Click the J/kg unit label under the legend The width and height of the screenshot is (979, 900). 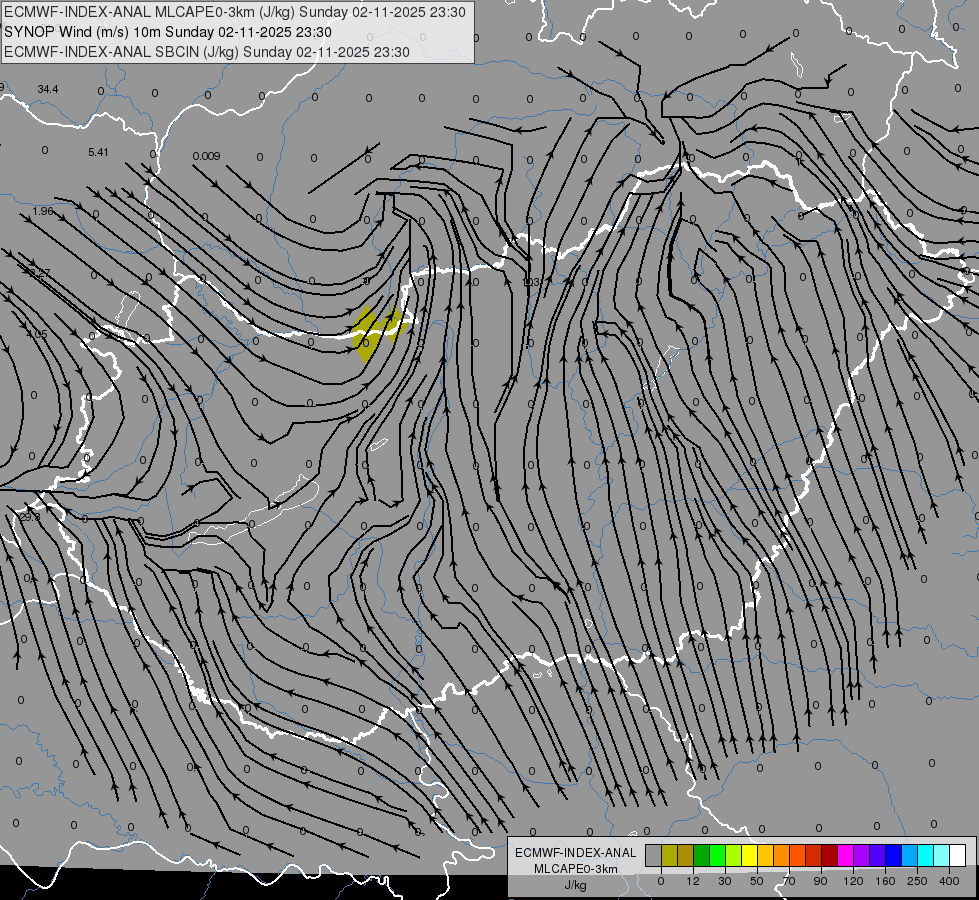pyautogui.click(x=576, y=885)
